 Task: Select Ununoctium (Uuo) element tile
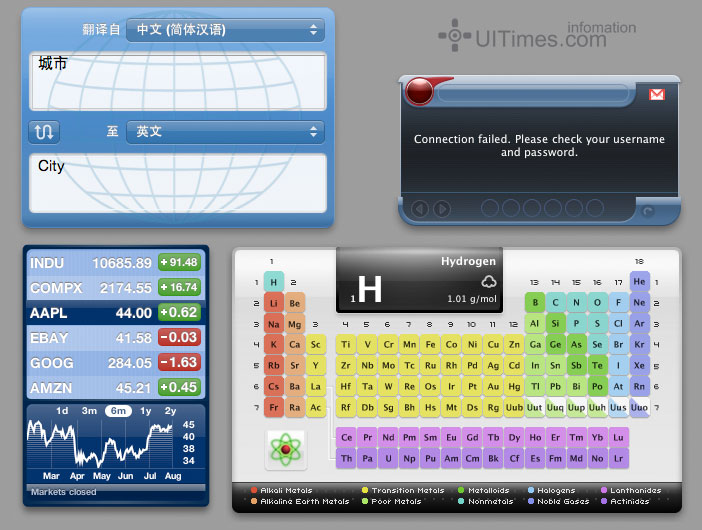click(x=639, y=407)
